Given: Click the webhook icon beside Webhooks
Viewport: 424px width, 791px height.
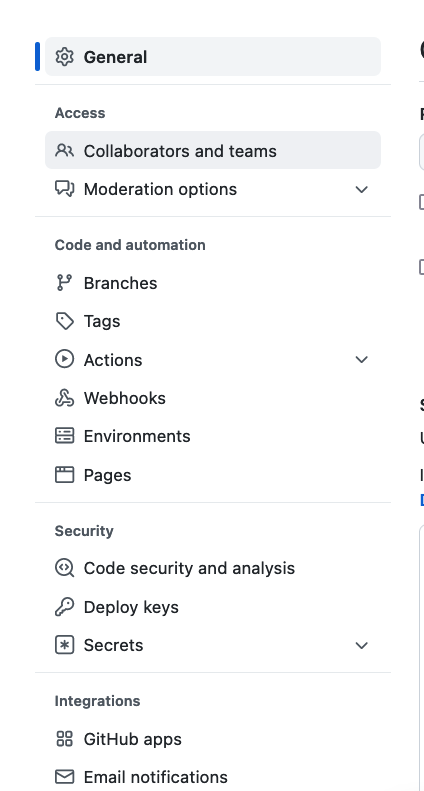Looking at the screenshot, I should click(x=64, y=398).
